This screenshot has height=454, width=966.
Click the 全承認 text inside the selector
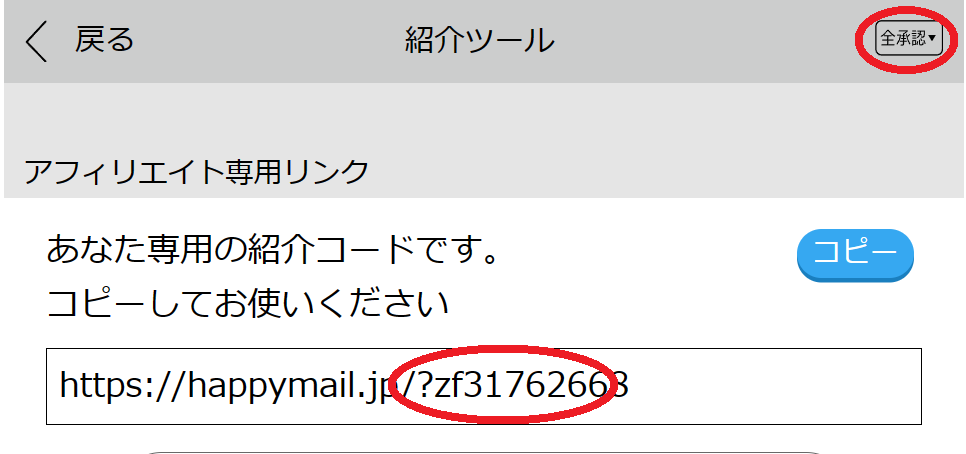(x=903, y=39)
